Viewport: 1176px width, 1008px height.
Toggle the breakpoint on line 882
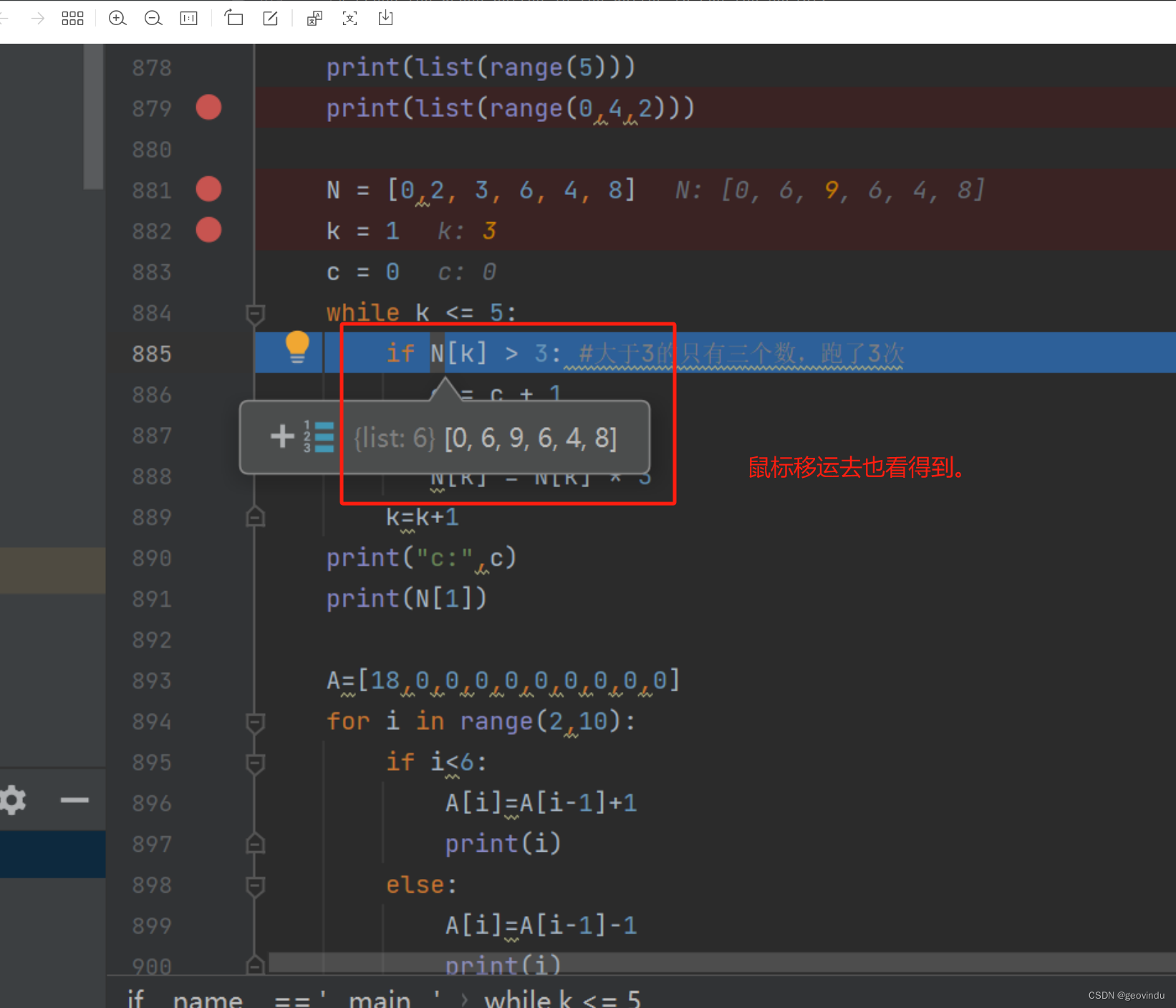(208, 230)
